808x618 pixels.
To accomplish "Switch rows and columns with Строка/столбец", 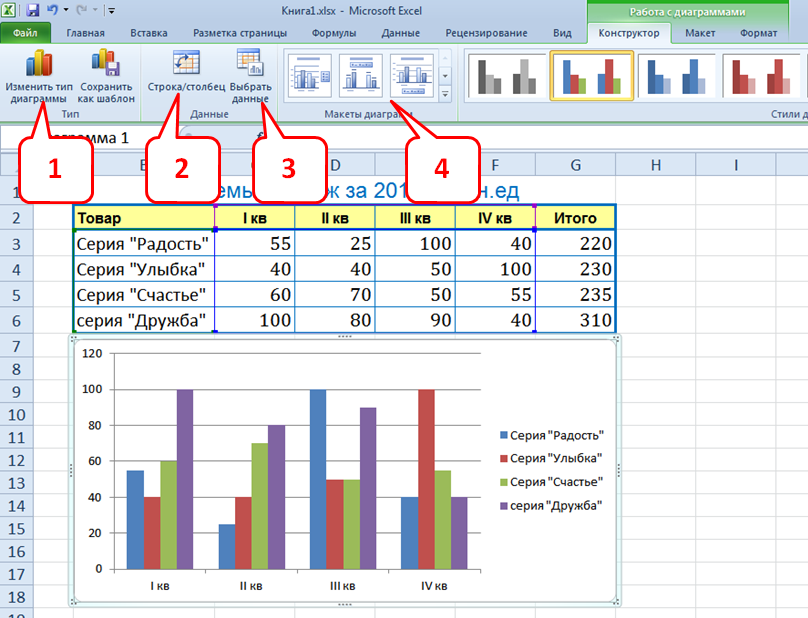I will tap(186, 64).
